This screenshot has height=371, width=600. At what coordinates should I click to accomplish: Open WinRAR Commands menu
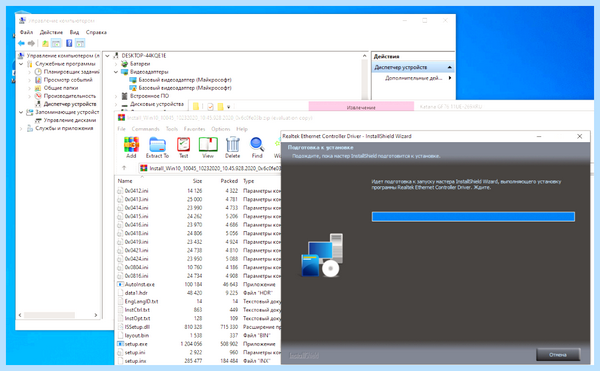click(x=145, y=129)
